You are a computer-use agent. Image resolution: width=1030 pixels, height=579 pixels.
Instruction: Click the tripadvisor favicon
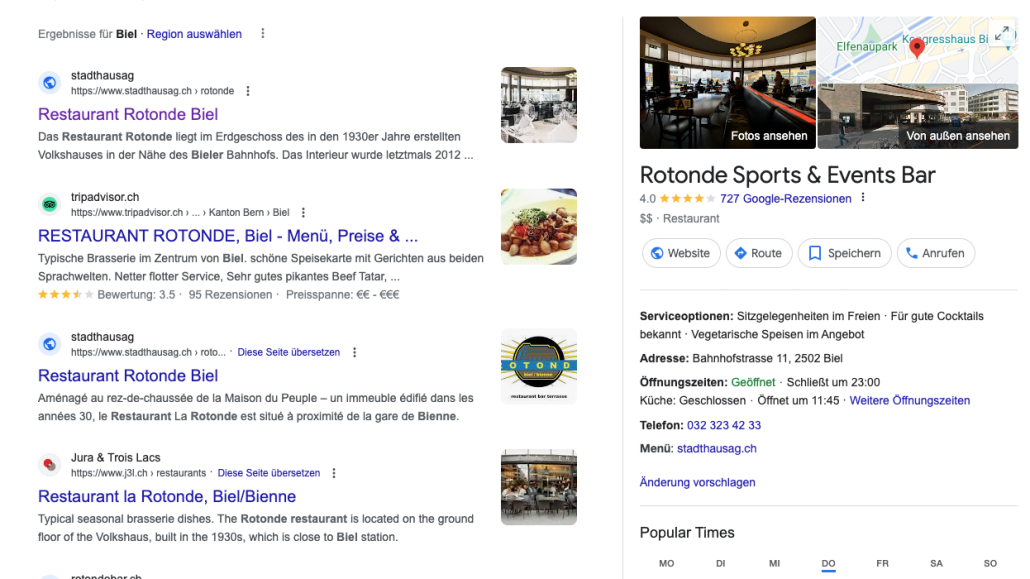(49, 204)
